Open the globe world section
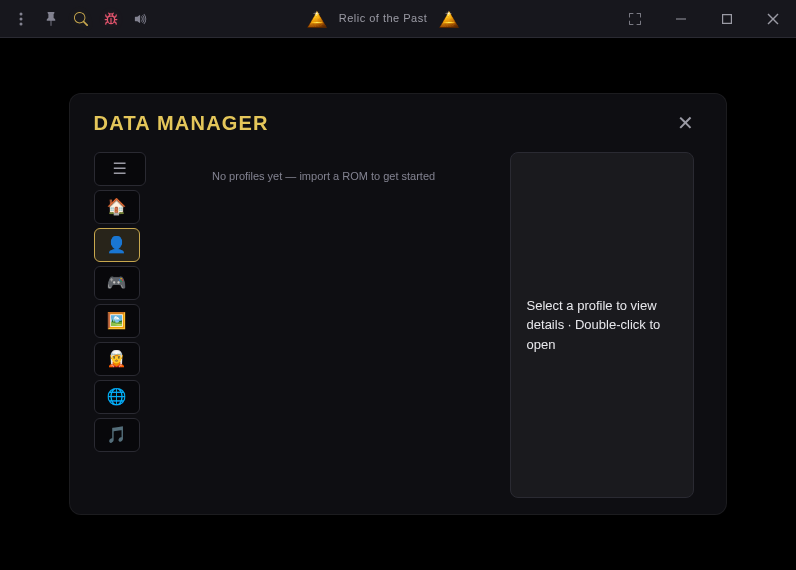This screenshot has height=570, width=796. (x=117, y=397)
